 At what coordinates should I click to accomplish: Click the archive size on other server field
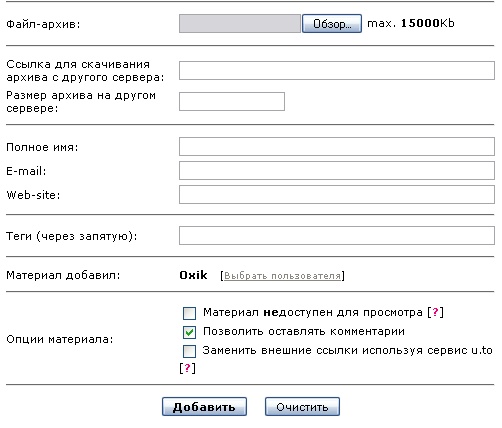(x=232, y=101)
